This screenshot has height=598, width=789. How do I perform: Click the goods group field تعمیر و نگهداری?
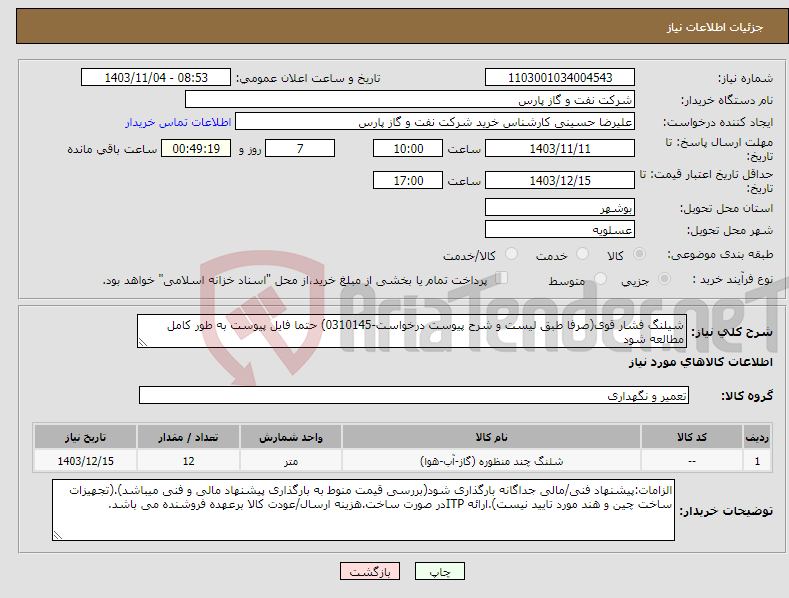pos(414,396)
